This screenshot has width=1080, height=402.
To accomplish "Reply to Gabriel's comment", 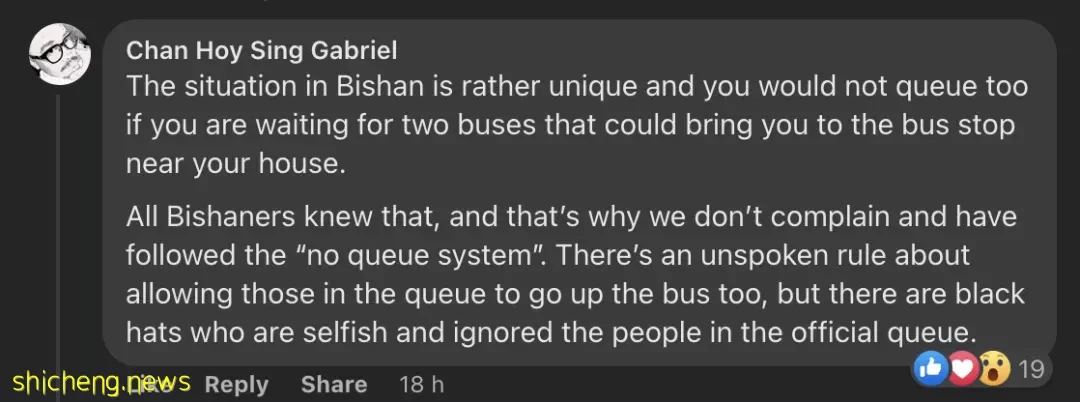I will 236,384.
